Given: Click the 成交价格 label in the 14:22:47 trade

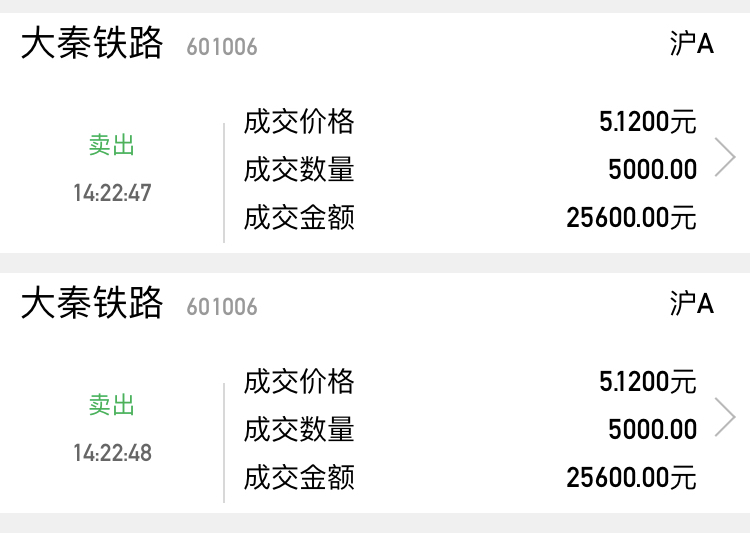Looking at the screenshot, I should coord(299,122).
